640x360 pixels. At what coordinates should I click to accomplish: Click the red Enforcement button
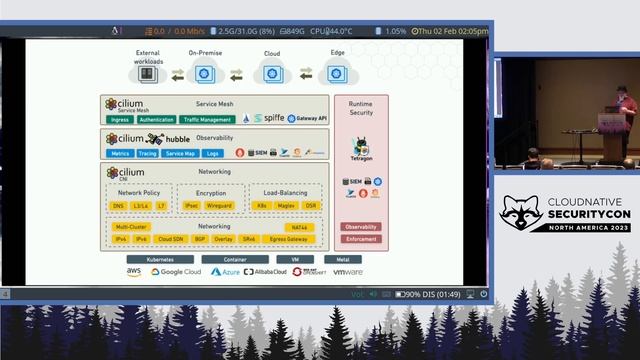(361, 239)
